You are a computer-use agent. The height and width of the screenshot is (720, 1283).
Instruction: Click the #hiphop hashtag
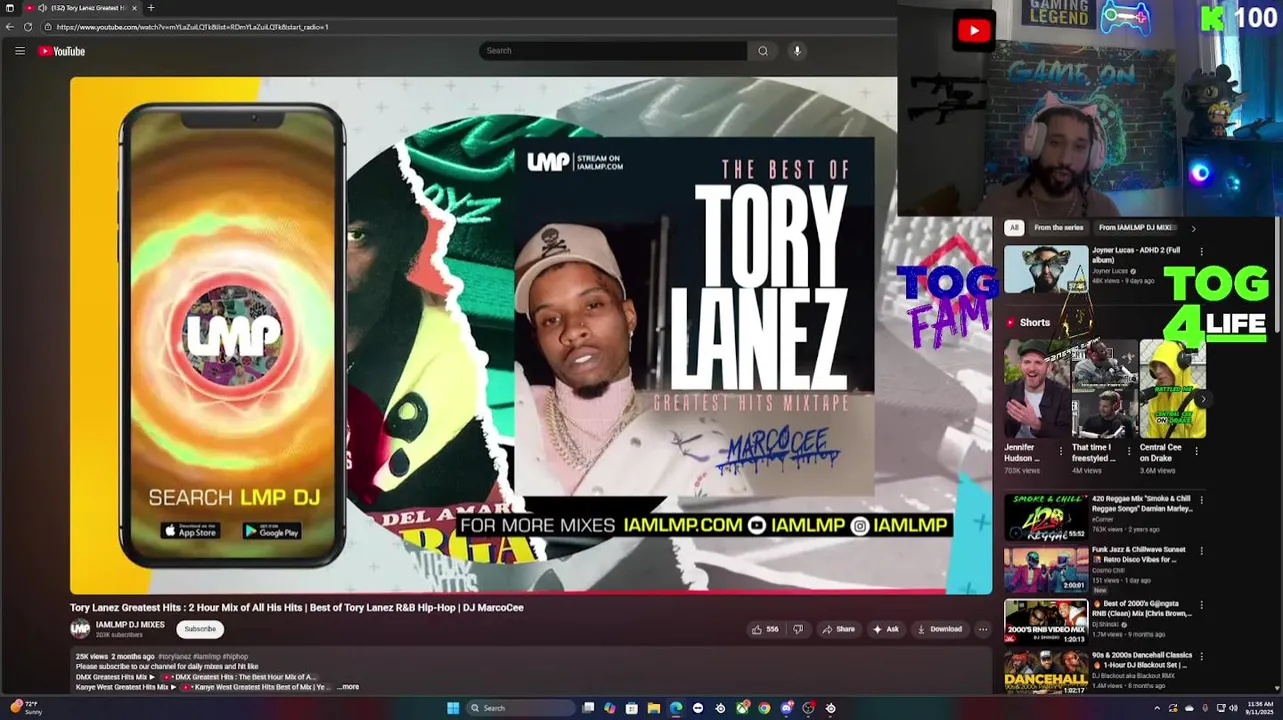pyautogui.click(x=236, y=657)
